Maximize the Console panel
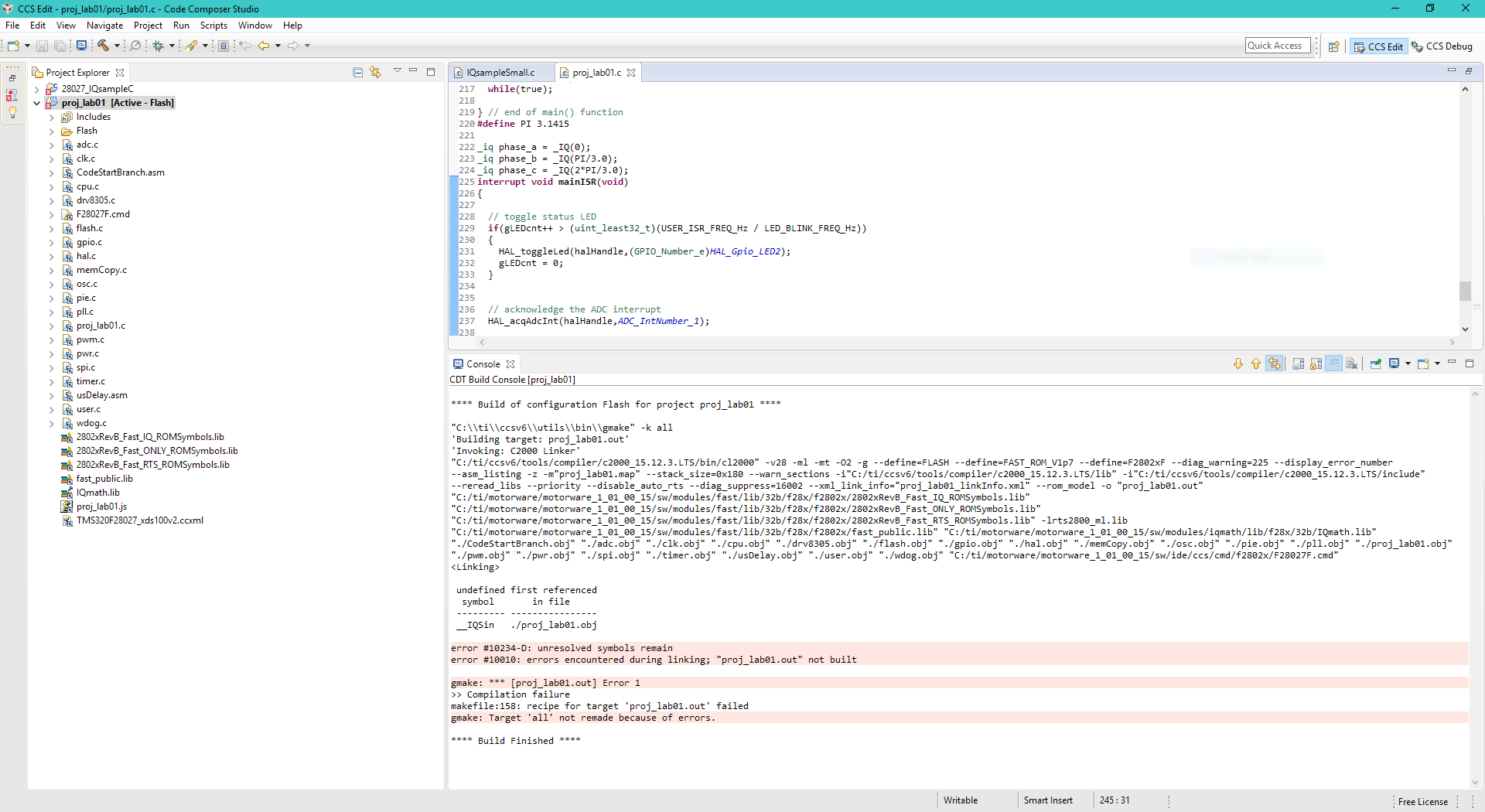 click(x=1470, y=363)
